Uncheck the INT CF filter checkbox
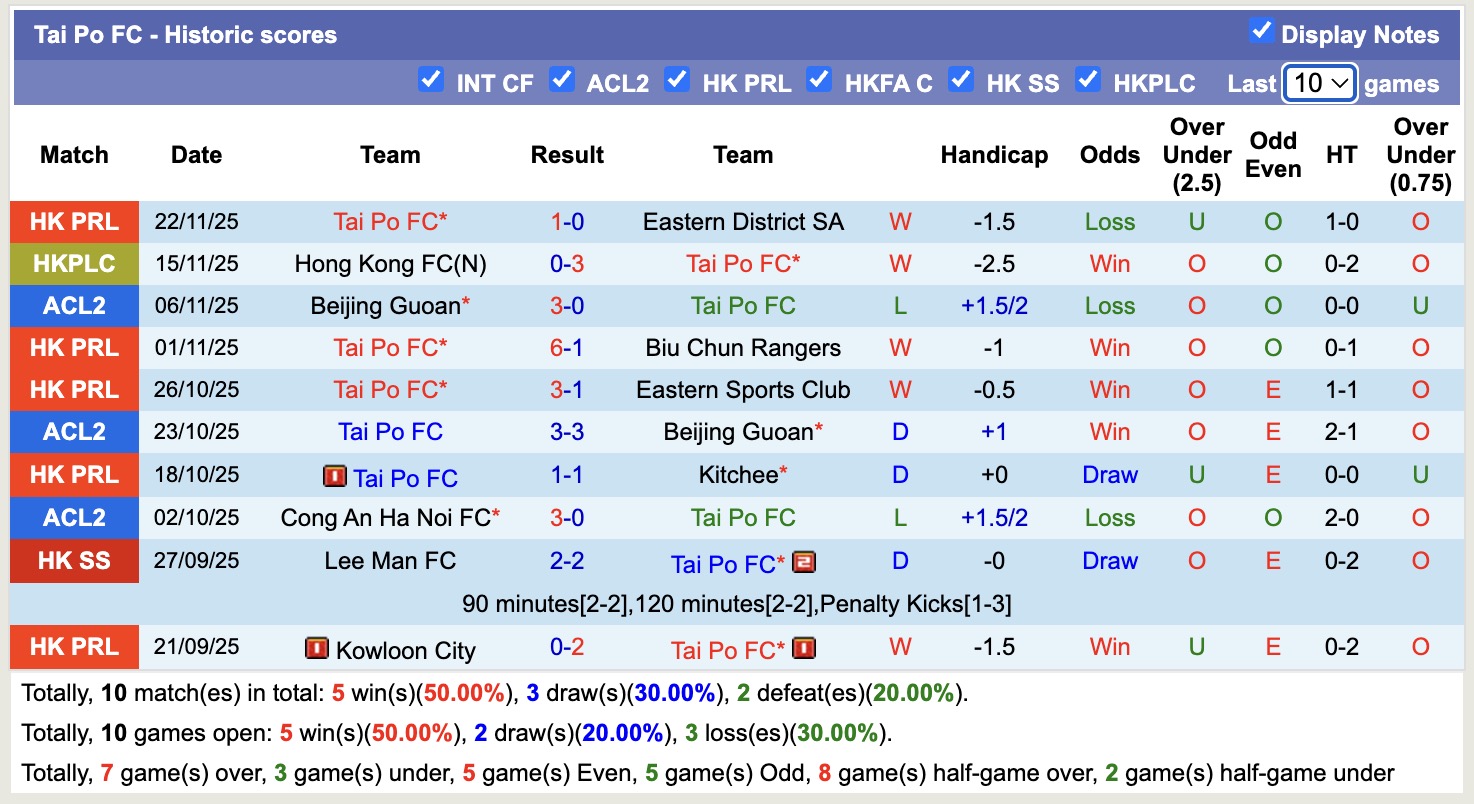 pyautogui.click(x=431, y=81)
